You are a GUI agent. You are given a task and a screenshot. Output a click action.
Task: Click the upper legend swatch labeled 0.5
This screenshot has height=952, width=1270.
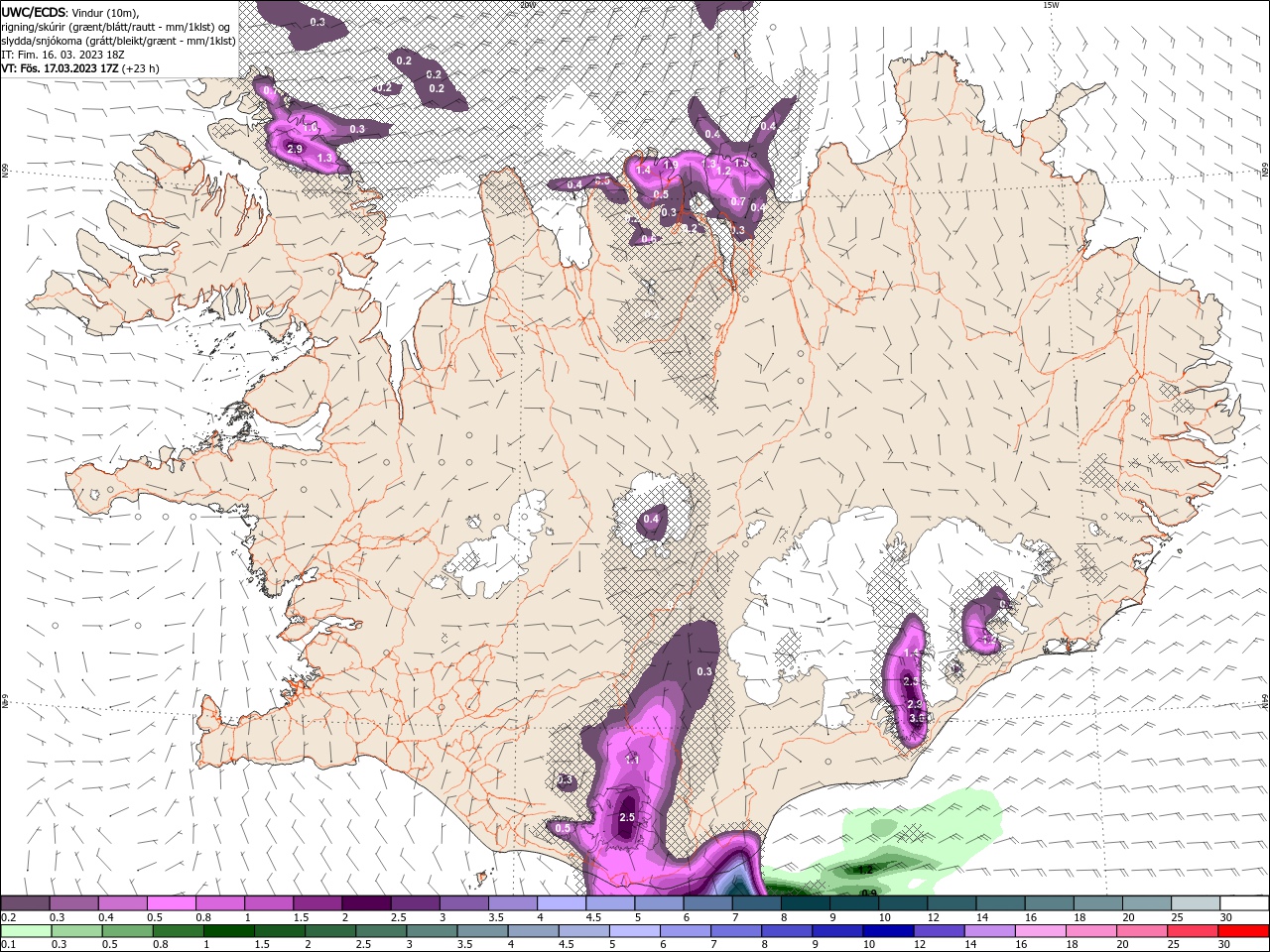(x=171, y=903)
